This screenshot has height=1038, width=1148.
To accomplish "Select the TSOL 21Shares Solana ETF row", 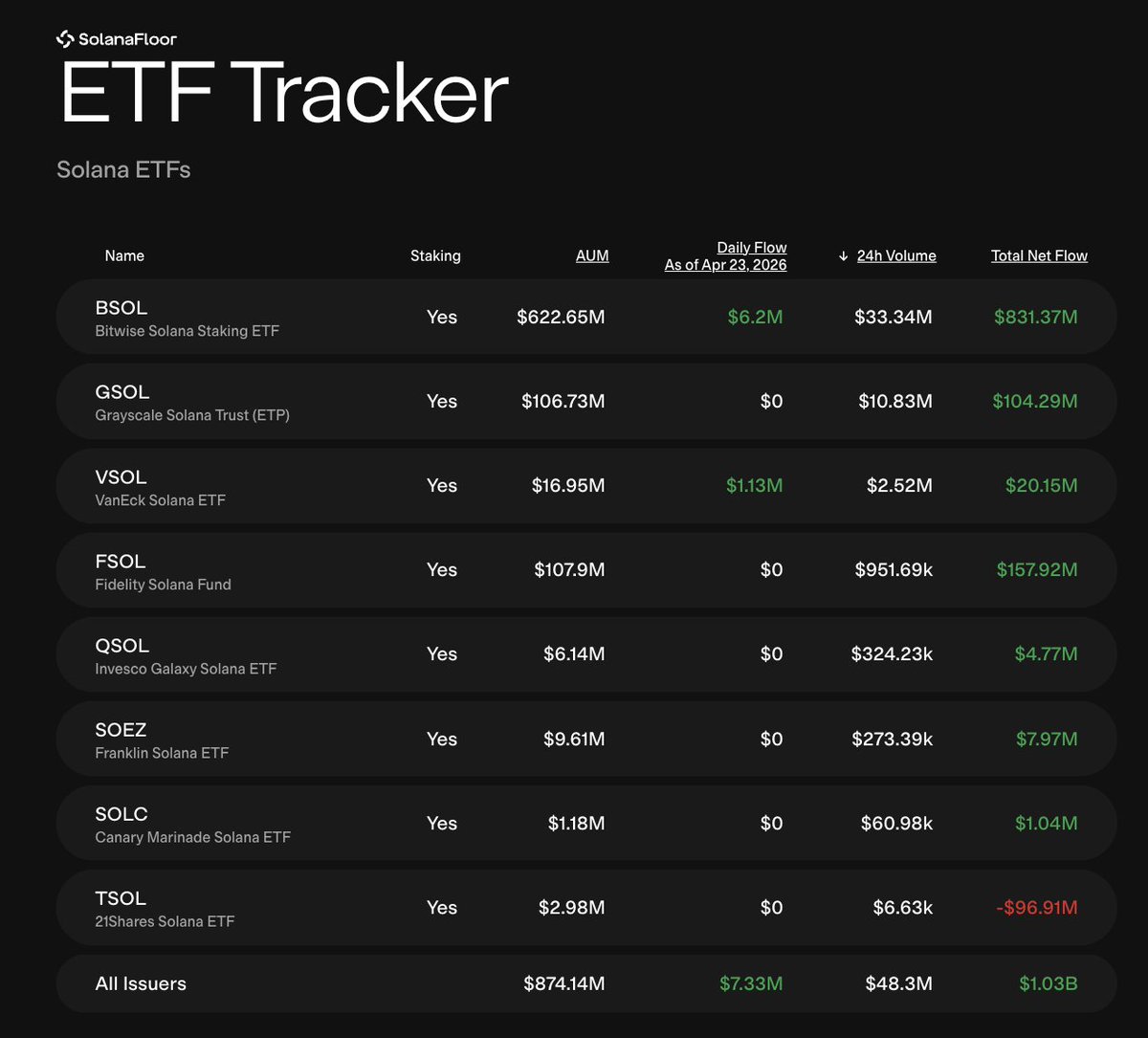I will point(165,908).
